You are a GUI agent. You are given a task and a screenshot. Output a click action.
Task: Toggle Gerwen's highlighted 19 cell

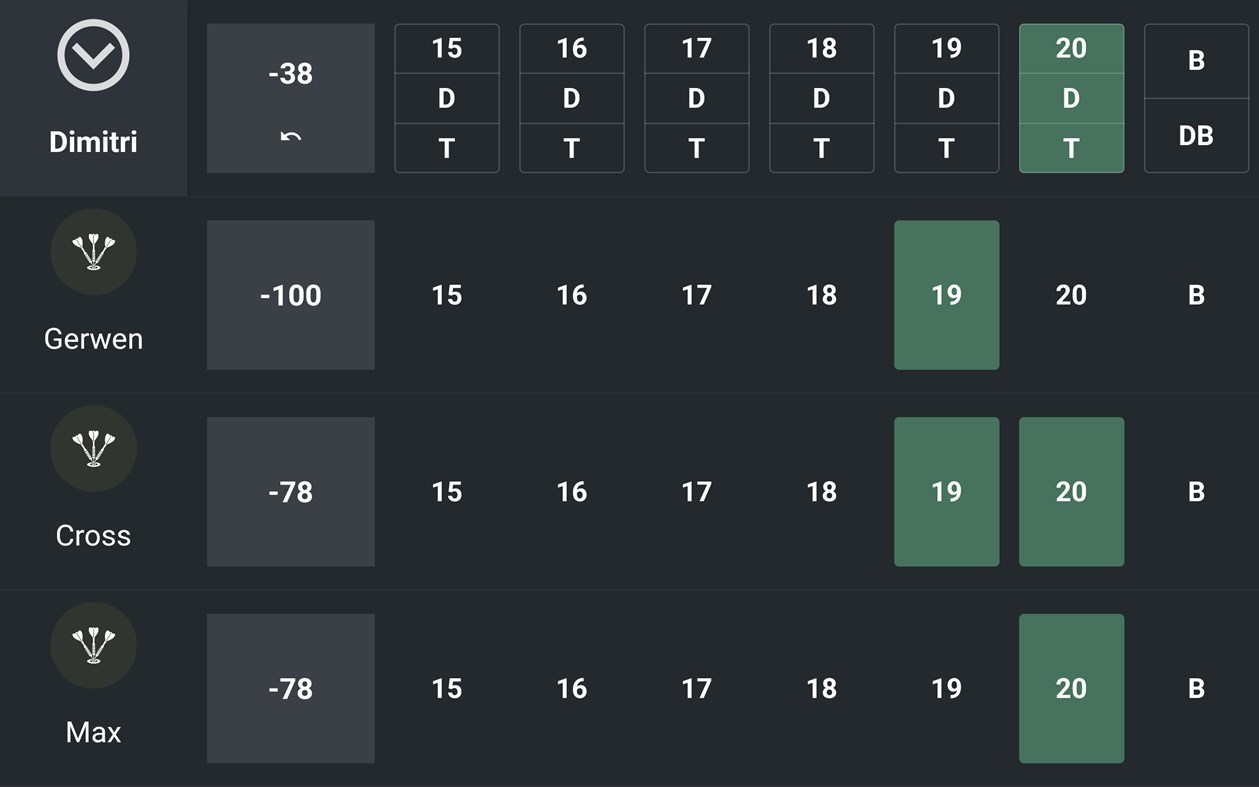[946, 295]
